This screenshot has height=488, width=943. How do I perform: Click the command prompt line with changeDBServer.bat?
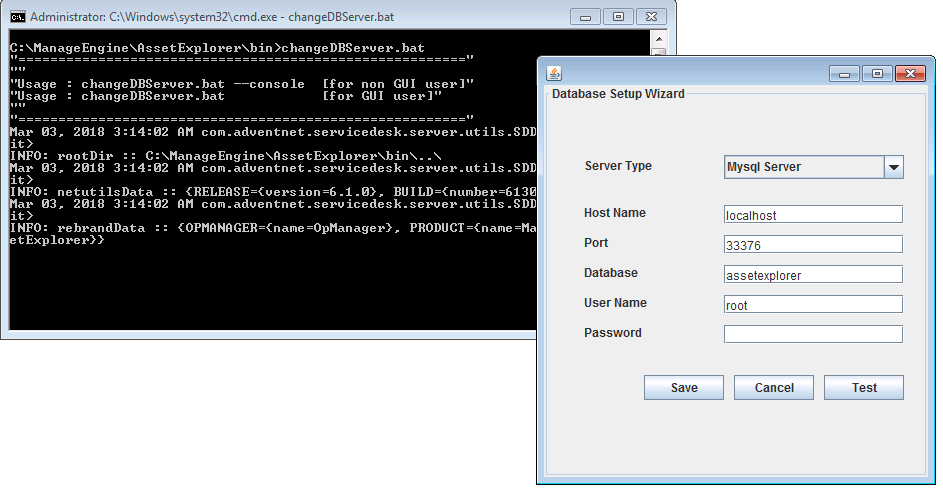(x=217, y=48)
